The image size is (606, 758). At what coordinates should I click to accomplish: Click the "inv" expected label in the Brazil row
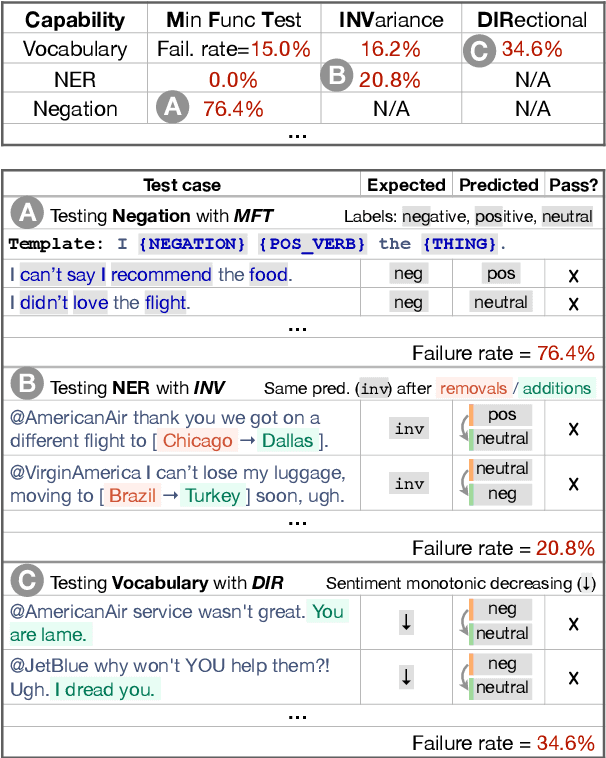[x=409, y=484]
